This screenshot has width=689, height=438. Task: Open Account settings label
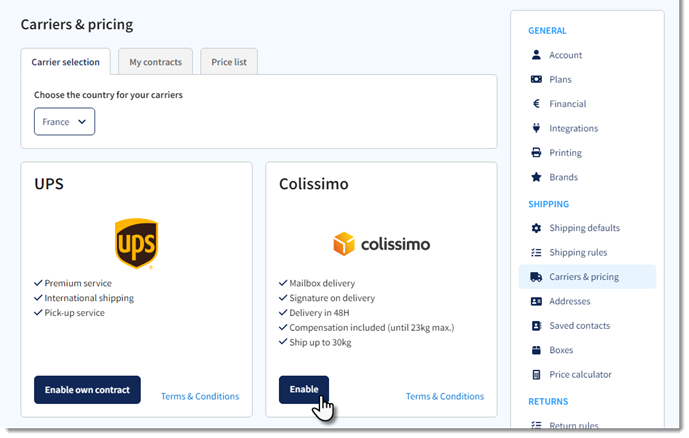pos(566,55)
